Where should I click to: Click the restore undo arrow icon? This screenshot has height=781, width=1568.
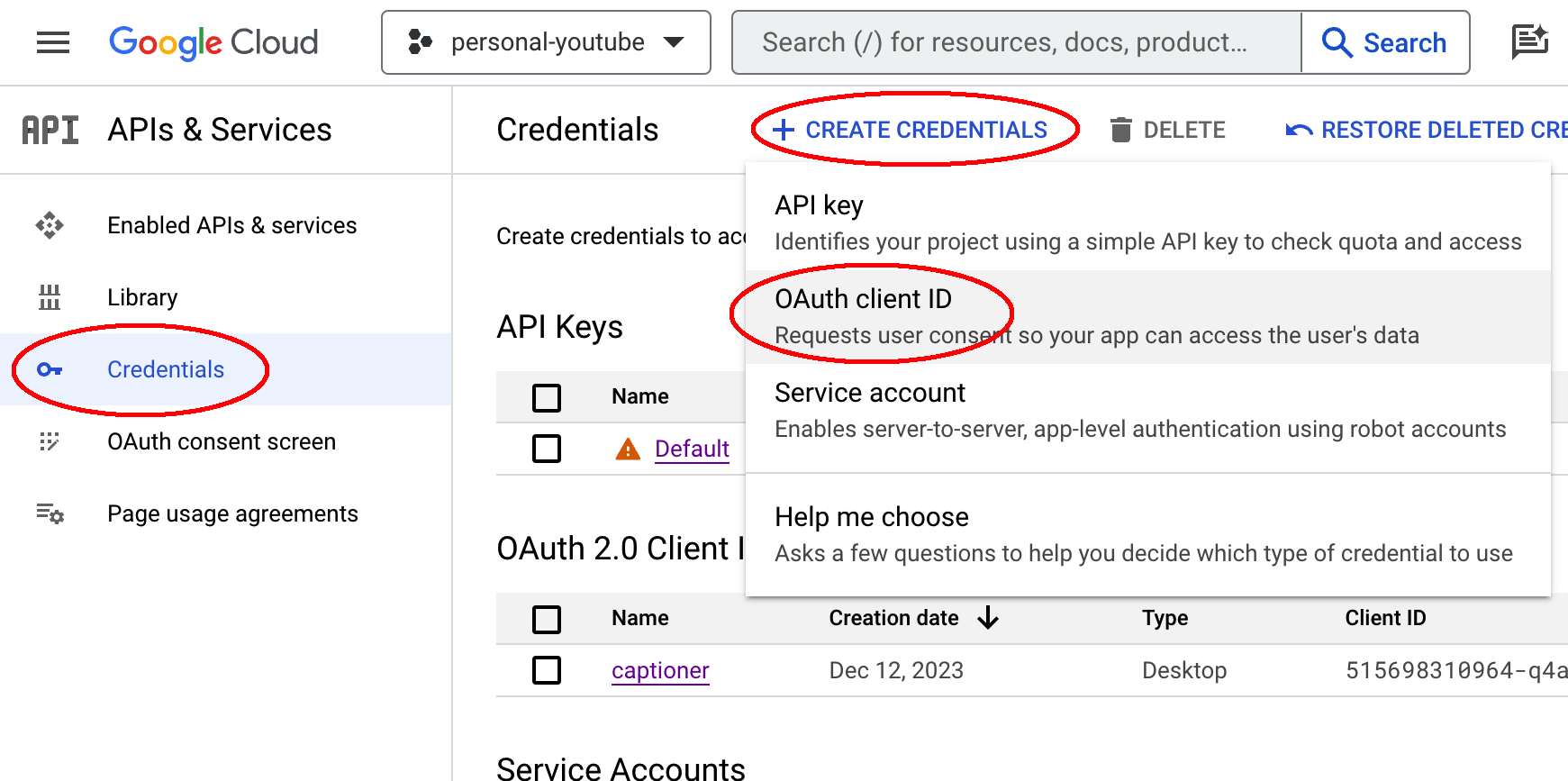coord(1299,130)
